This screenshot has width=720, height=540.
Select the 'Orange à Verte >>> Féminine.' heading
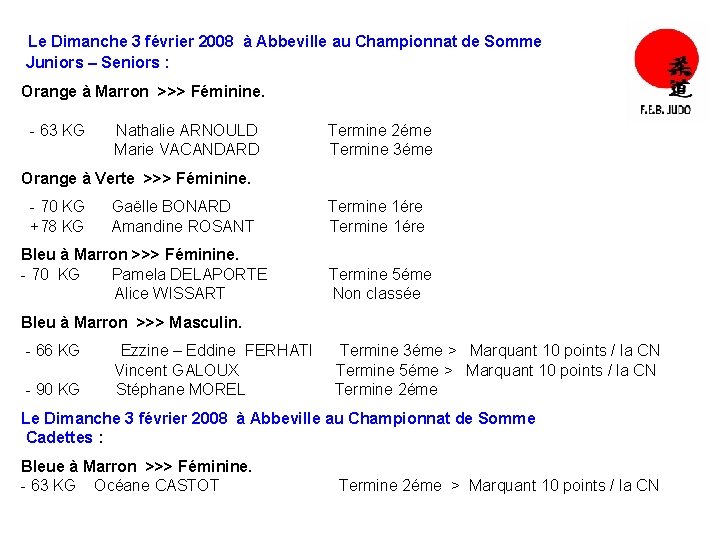136,179
